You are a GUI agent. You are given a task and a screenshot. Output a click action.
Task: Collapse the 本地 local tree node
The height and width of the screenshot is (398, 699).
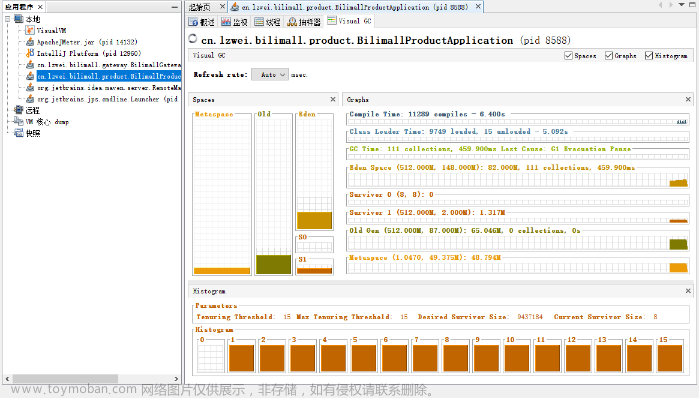pyautogui.click(x=8, y=19)
